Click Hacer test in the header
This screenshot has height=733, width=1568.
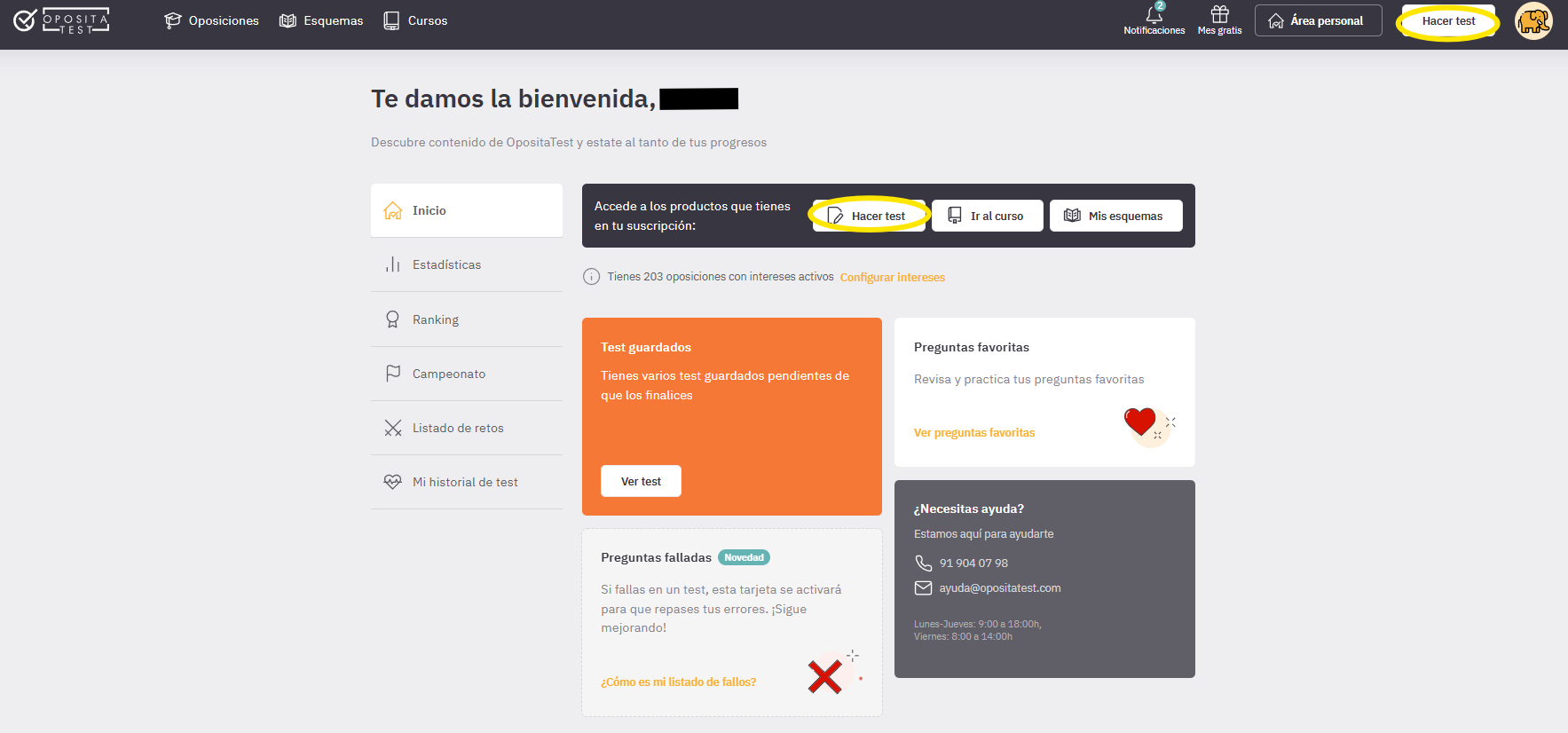coord(1448,20)
